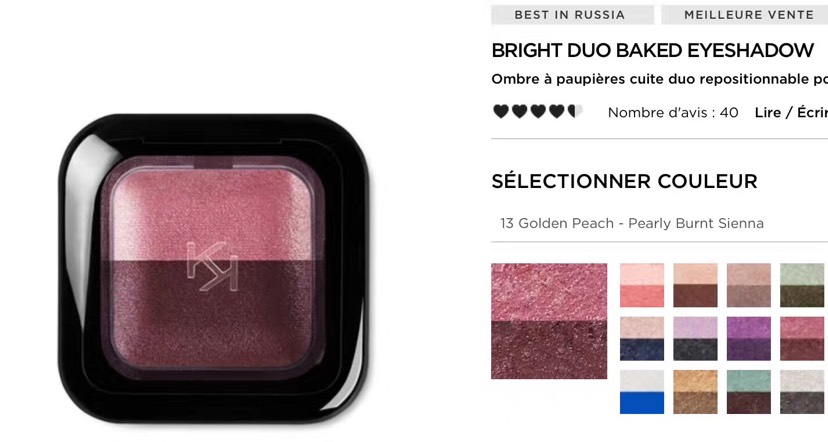Screen dimensions: 828x442
Task: Choose the rose and burgundy small swatch
Action: (802, 338)
